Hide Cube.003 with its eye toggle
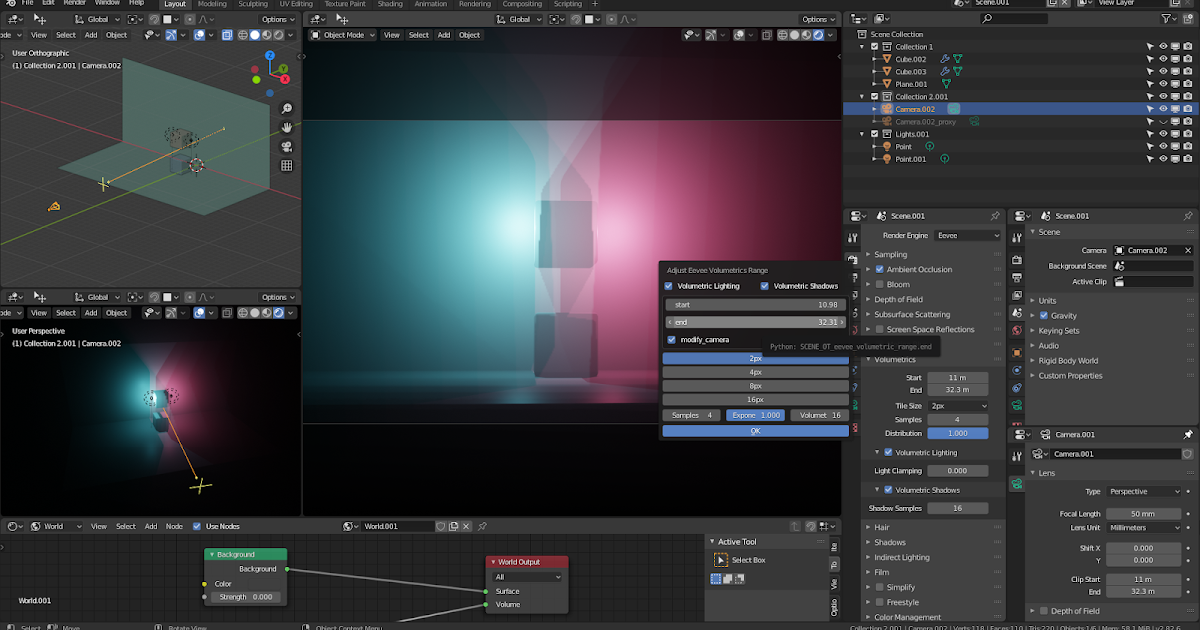 [1163, 71]
